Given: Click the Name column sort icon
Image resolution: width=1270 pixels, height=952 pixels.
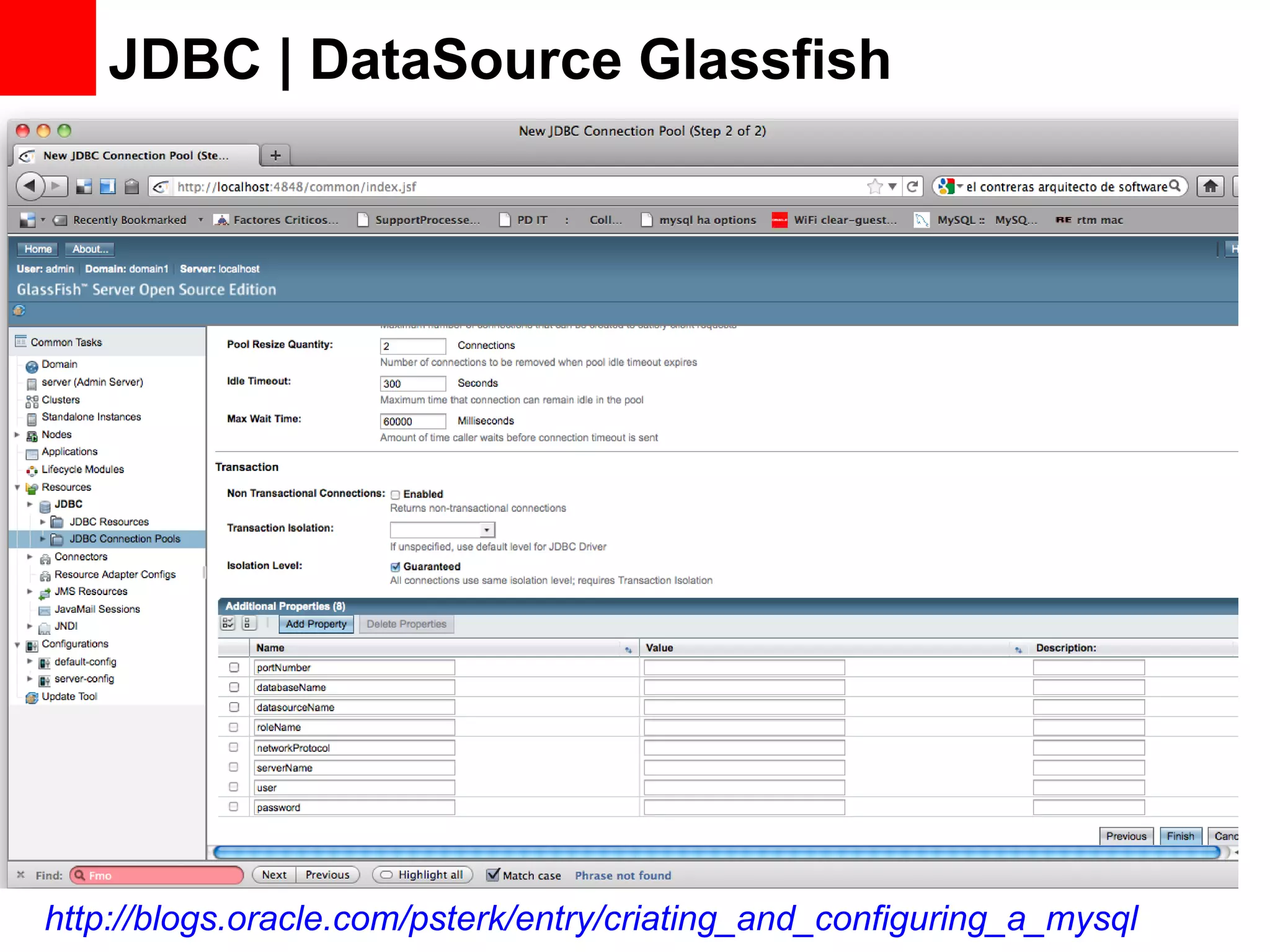Looking at the screenshot, I should (628, 649).
